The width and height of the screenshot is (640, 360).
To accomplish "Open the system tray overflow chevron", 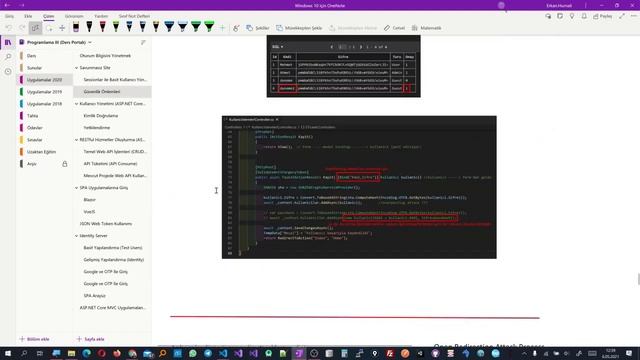I will pyautogui.click(x=524, y=353).
